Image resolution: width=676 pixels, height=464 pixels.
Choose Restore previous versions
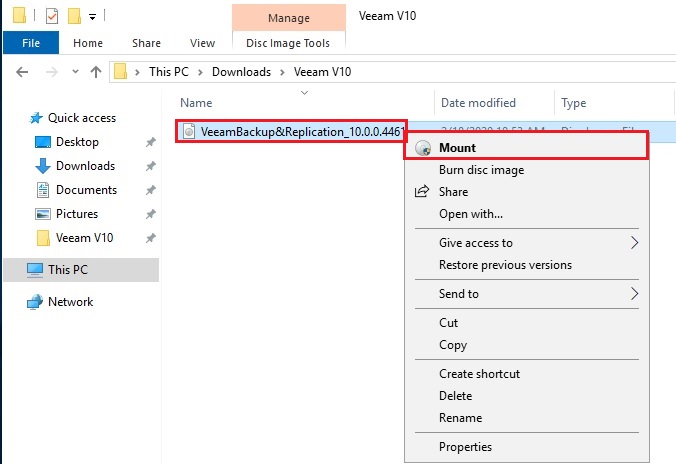[x=505, y=265]
